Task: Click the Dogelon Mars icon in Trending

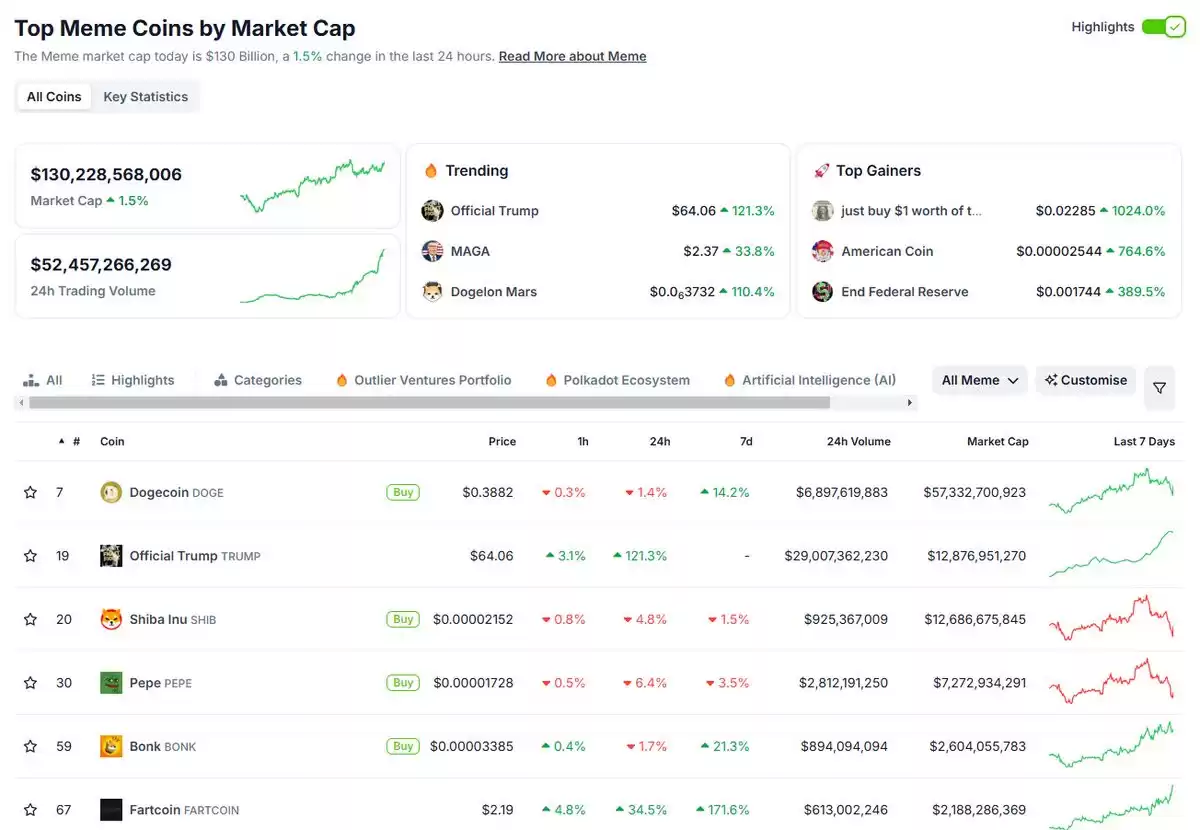Action: coord(432,292)
